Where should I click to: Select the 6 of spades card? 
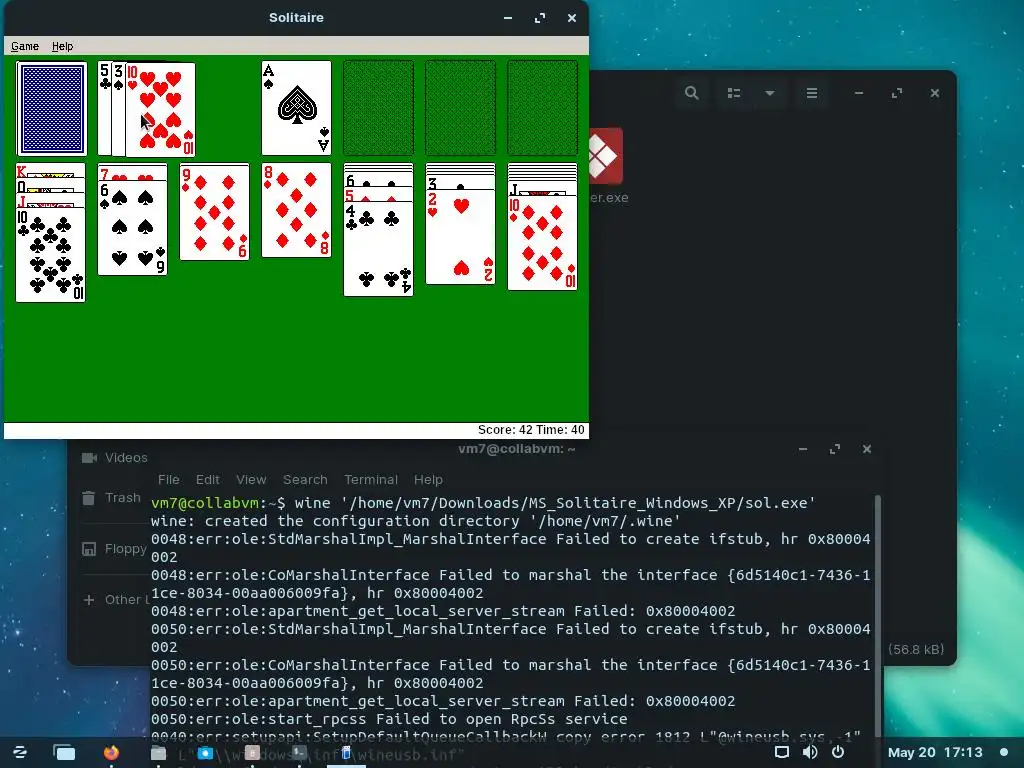click(x=133, y=228)
